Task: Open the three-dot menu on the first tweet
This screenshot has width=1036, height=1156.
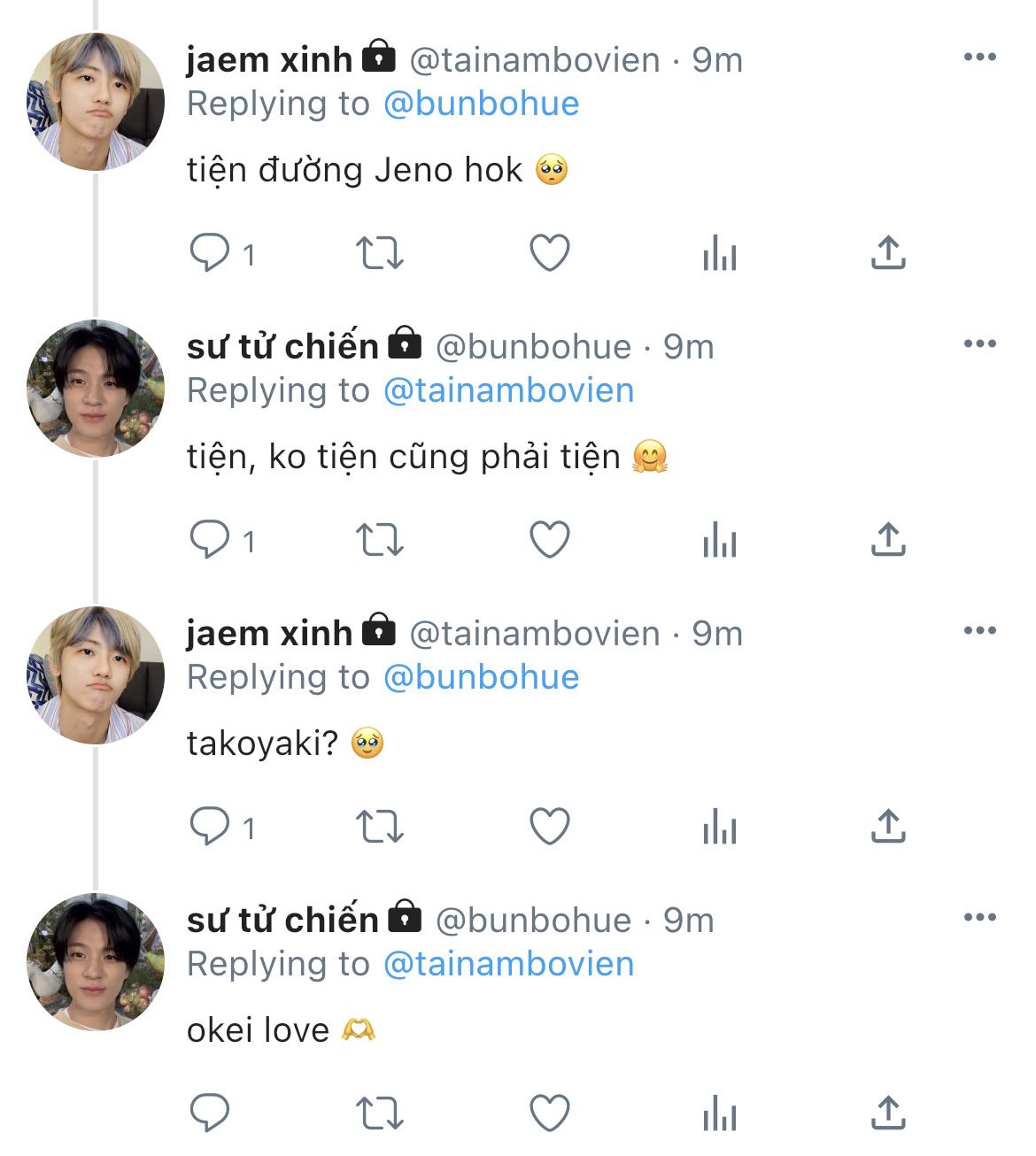Action: click(x=979, y=58)
